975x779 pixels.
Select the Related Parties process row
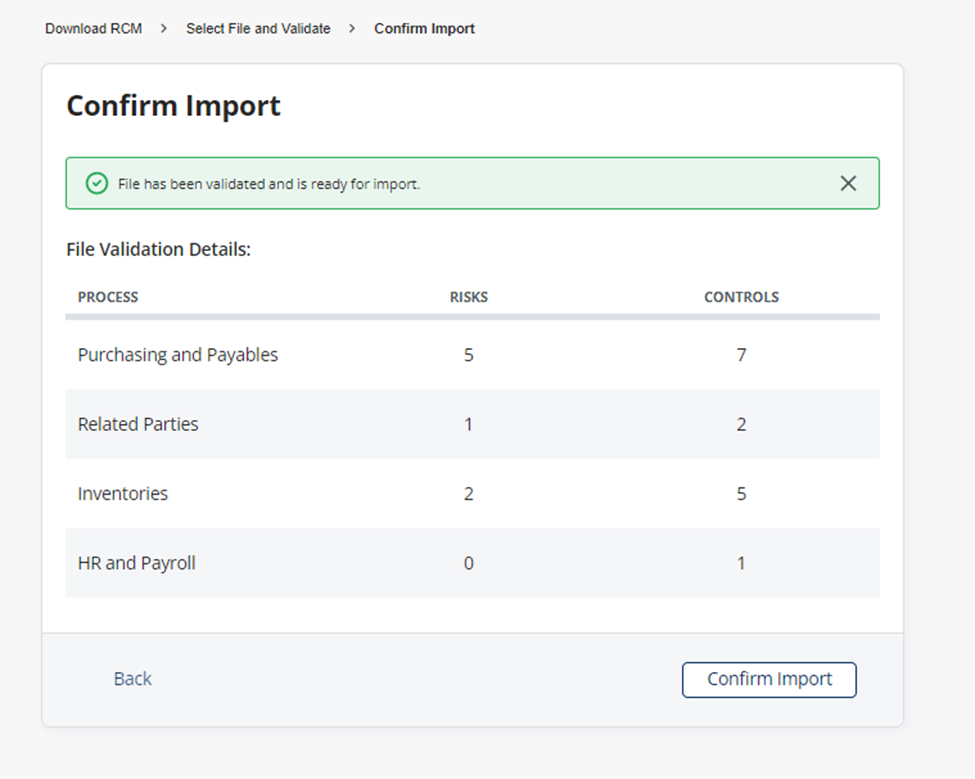click(x=473, y=425)
